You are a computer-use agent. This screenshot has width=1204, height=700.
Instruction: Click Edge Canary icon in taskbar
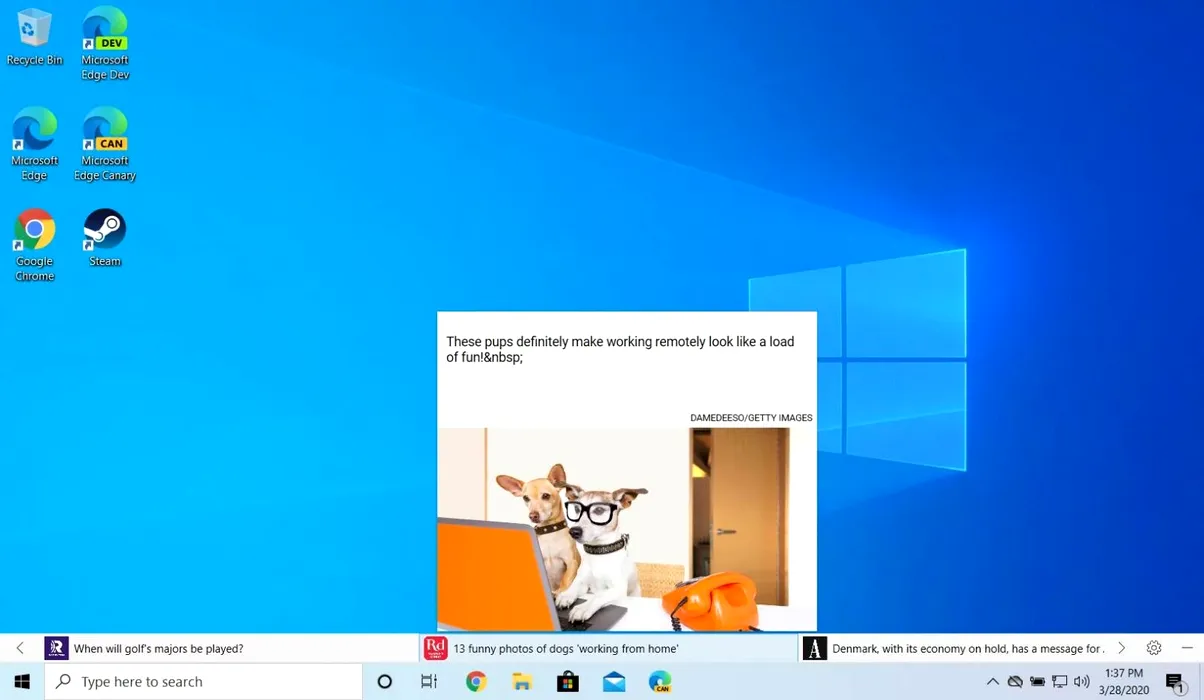point(660,682)
